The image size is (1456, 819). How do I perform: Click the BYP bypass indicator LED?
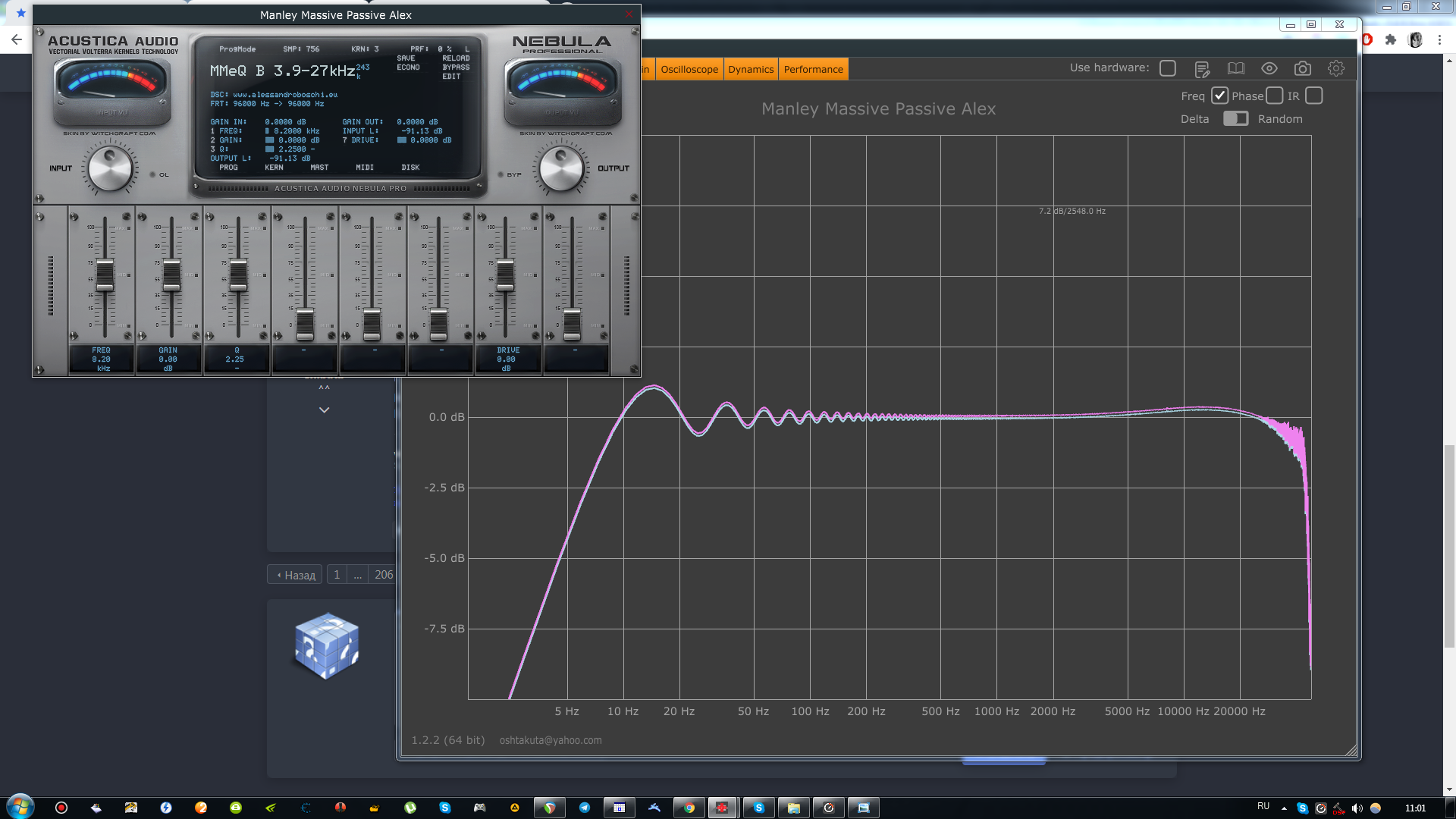coord(500,174)
